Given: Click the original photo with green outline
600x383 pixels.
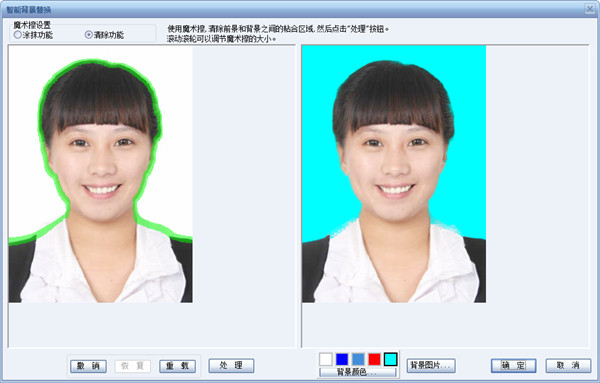Looking at the screenshot, I should [x=101, y=174].
